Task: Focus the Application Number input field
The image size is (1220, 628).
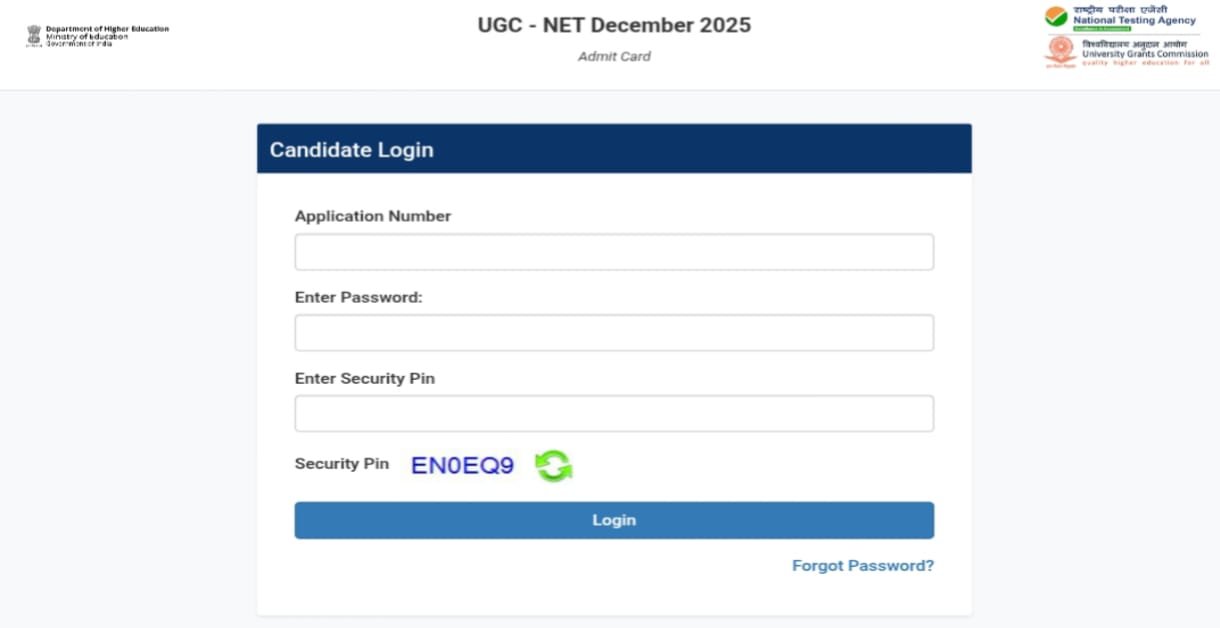Action: [614, 252]
